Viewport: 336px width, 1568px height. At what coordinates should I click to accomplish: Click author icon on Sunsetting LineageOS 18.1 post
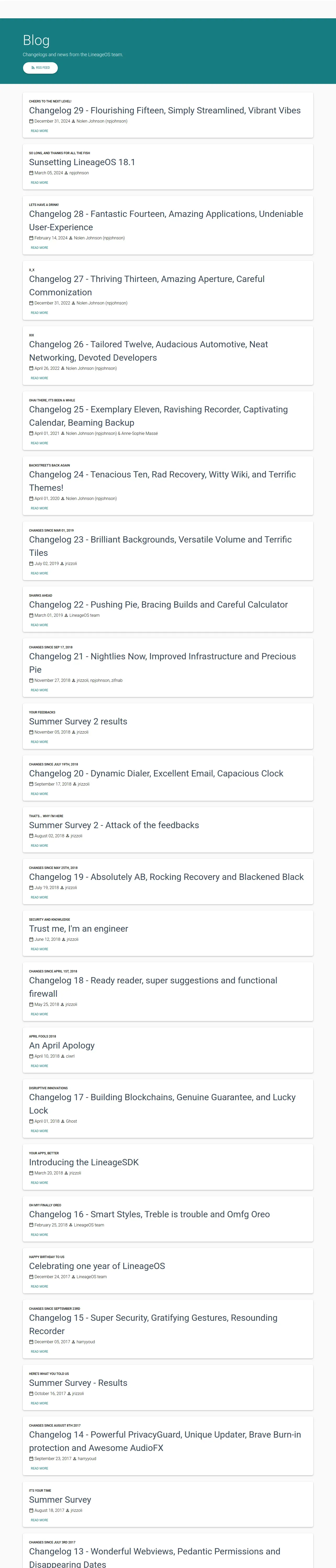[x=66, y=173]
